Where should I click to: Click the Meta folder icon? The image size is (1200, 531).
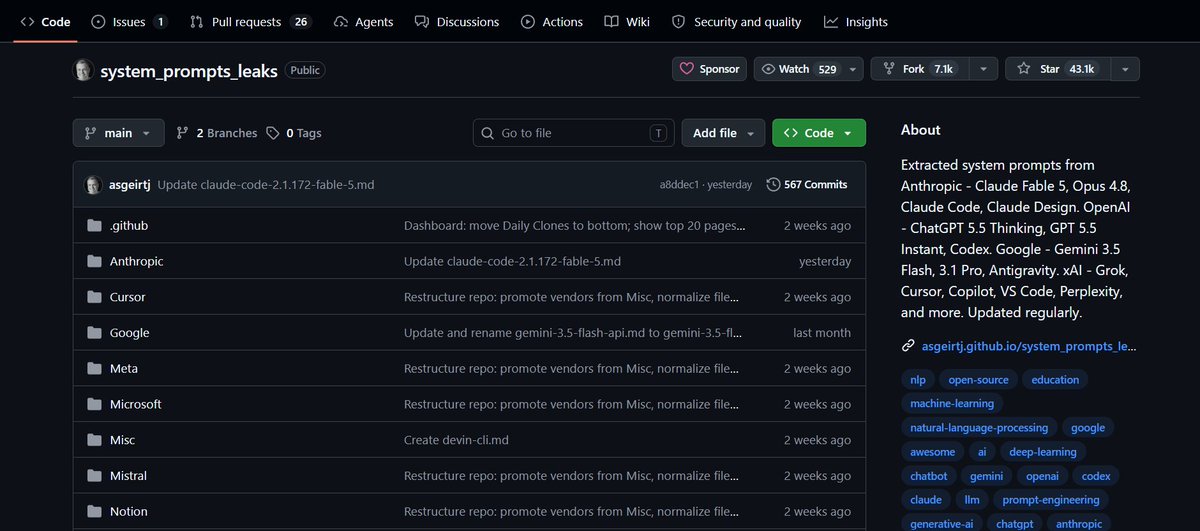click(x=94, y=369)
